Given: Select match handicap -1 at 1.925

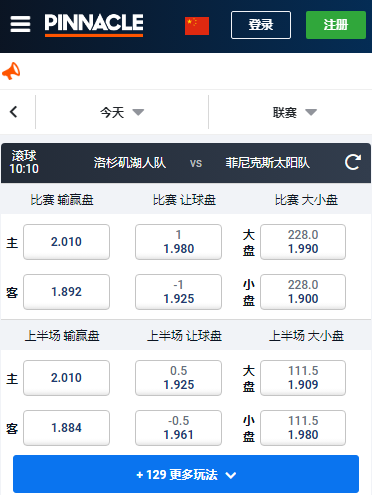Looking at the screenshot, I should click(x=178, y=292).
